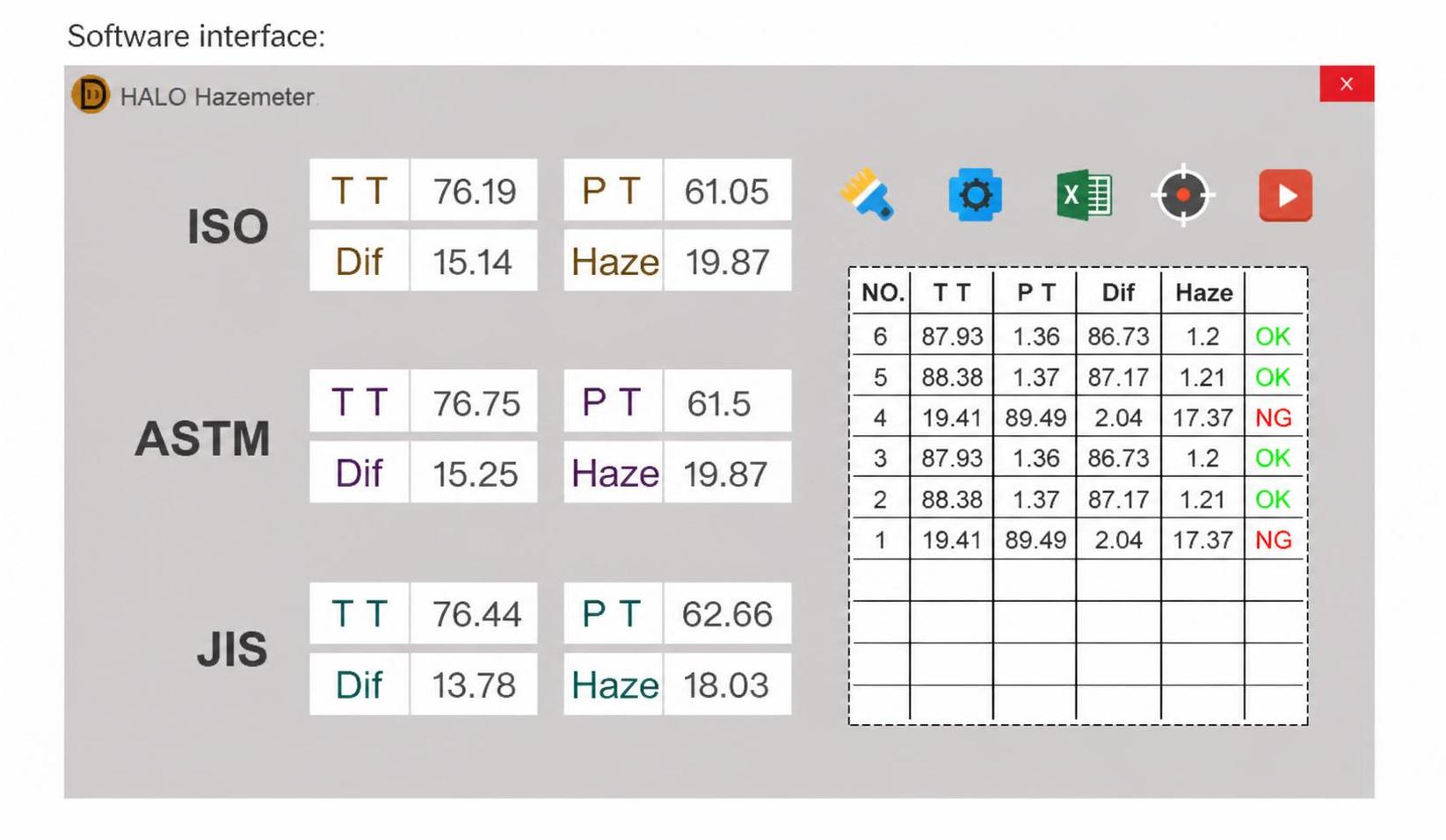Click the JIS PT value 62.66
Viewport: 1446px width, 840px height.
tap(727, 613)
